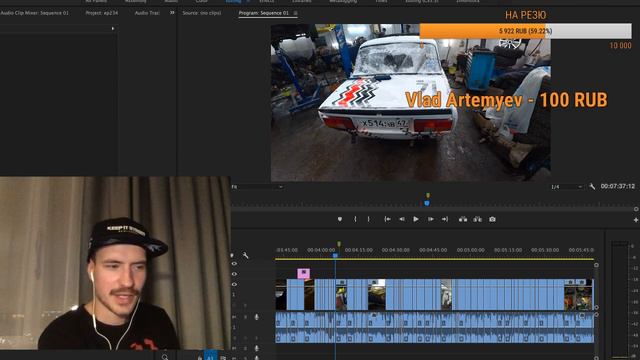Step forward one frame
The image size is (640, 360).
click(x=430, y=219)
